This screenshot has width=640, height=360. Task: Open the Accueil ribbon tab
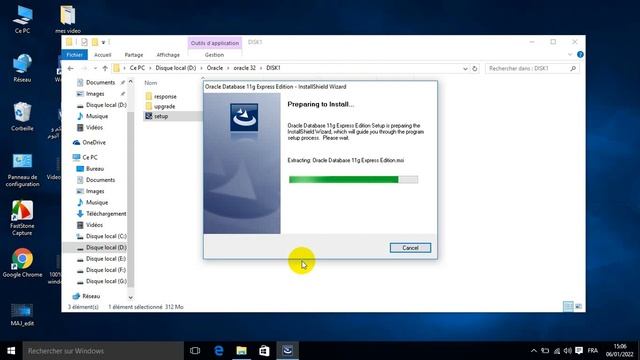pyautogui.click(x=102, y=55)
